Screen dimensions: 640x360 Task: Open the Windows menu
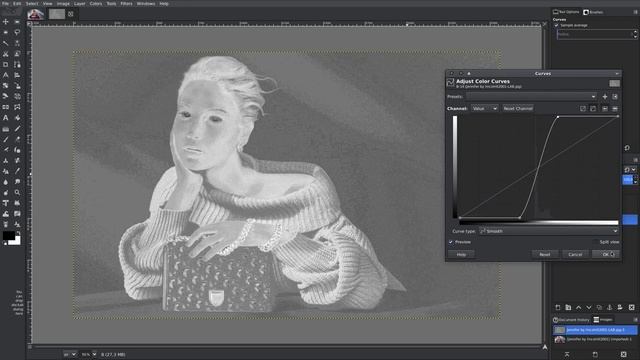[x=146, y=4]
